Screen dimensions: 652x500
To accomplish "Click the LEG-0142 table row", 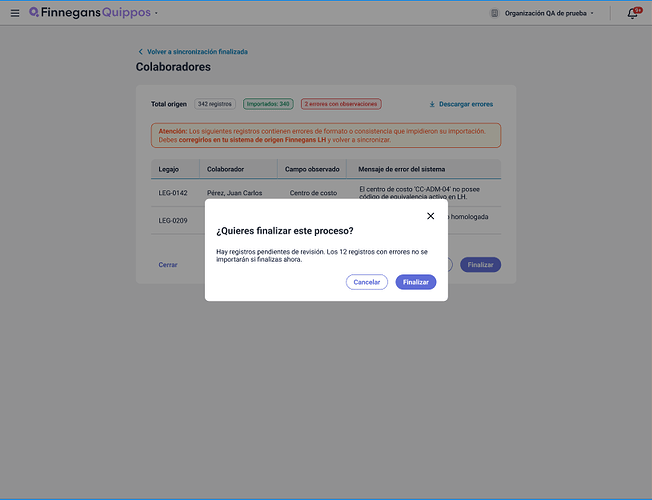I will click(x=326, y=193).
